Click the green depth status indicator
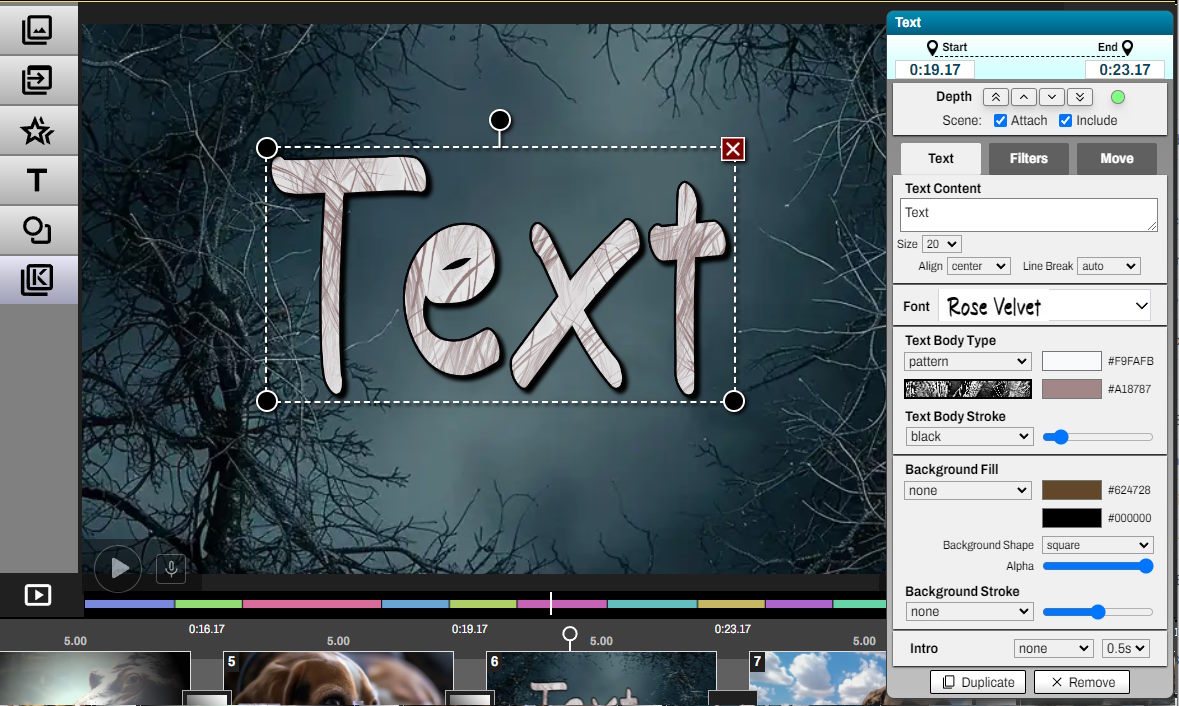This screenshot has height=706, width=1179. [1118, 97]
